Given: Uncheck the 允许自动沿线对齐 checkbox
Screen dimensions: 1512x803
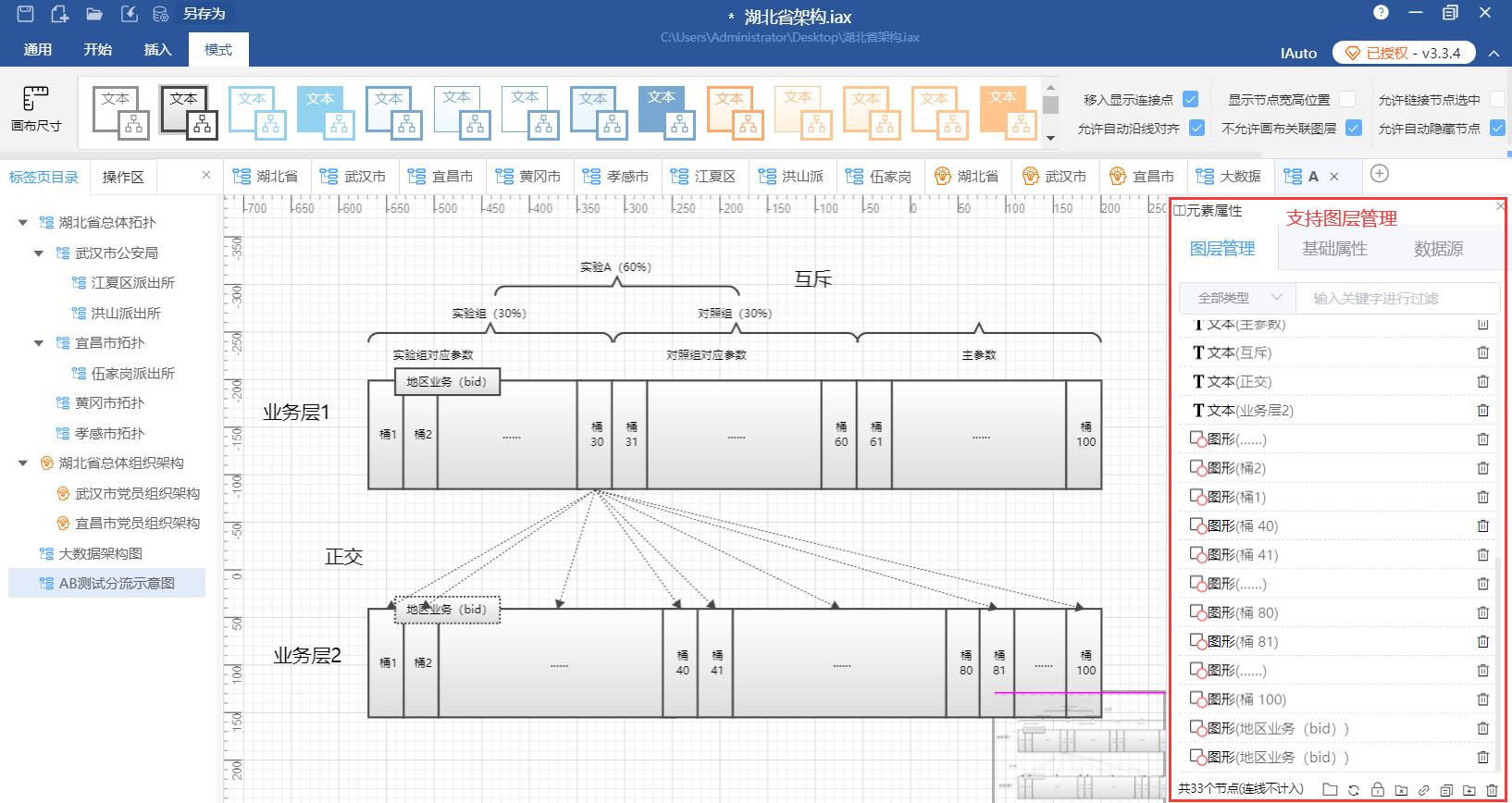Looking at the screenshot, I should tap(1196, 128).
